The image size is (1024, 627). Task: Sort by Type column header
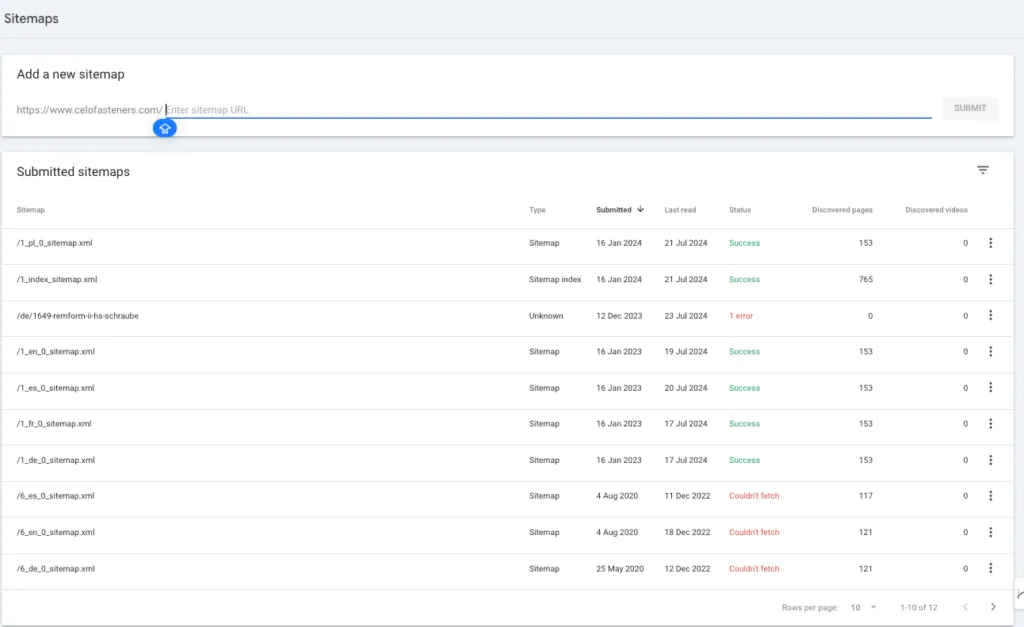pos(537,210)
